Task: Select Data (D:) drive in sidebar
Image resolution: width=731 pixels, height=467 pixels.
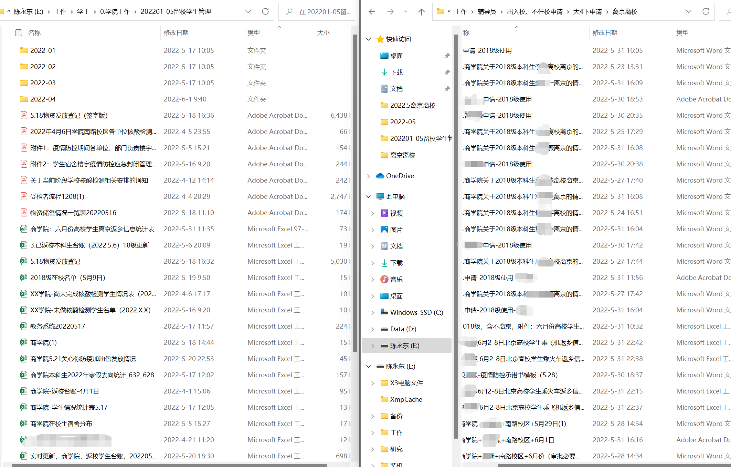Action: pyautogui.click(x=403, y=328)
